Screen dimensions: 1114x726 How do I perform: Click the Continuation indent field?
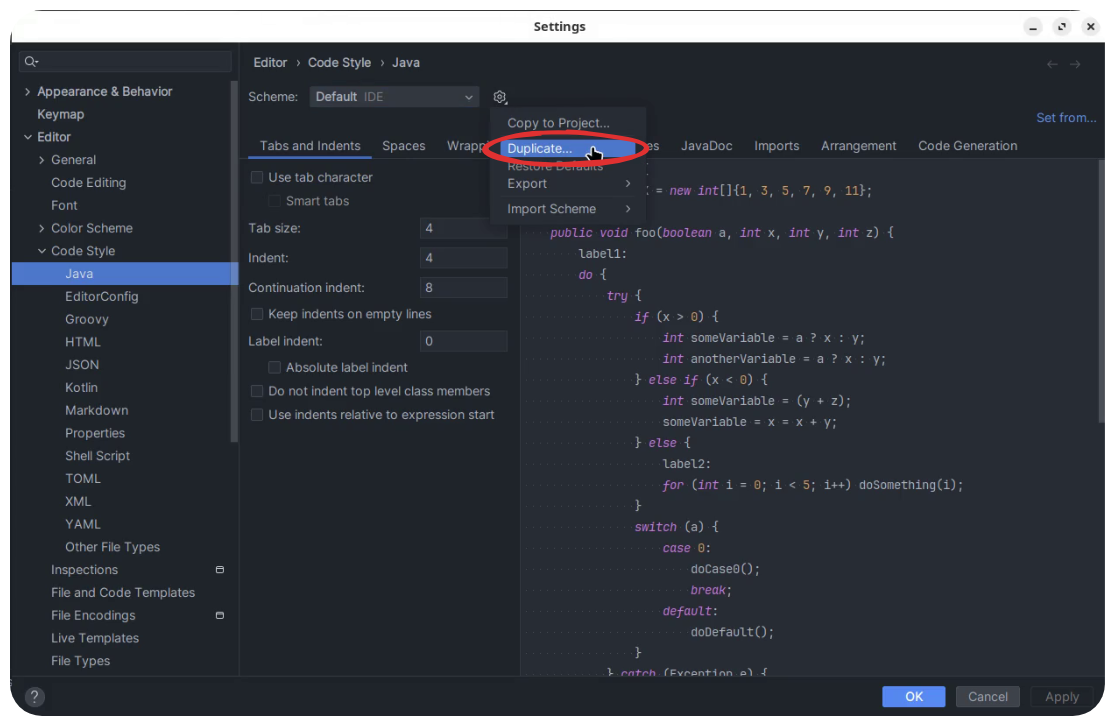click(463, 288)
